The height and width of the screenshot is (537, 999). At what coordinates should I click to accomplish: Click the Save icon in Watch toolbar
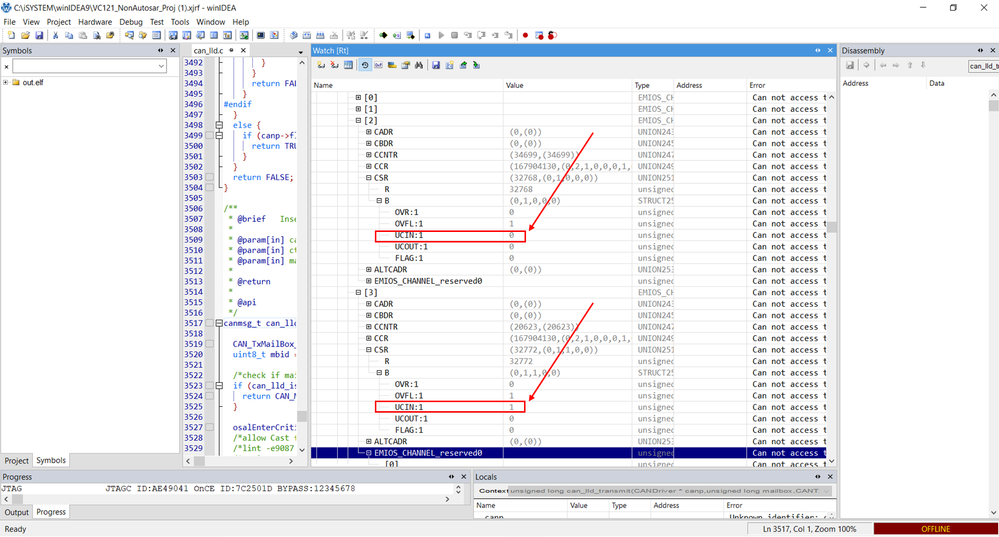[x=436, y=65]
